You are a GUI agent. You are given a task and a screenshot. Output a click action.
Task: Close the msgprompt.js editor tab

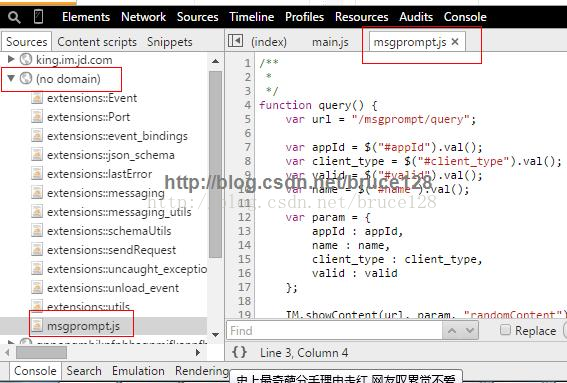pos(455,42)
